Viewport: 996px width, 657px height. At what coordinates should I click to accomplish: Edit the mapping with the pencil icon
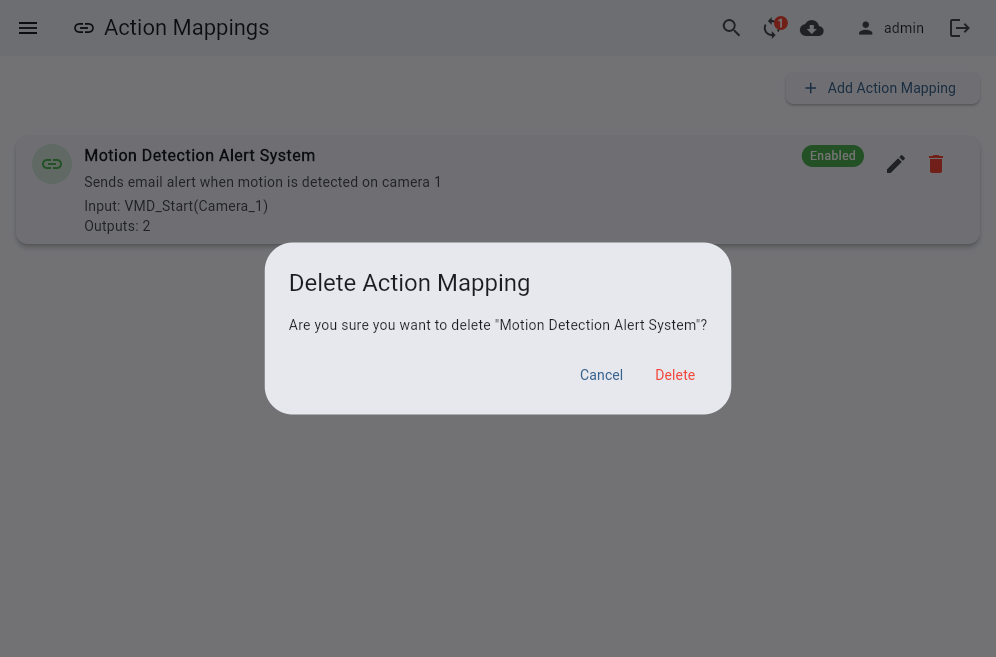tap(895, 164)
